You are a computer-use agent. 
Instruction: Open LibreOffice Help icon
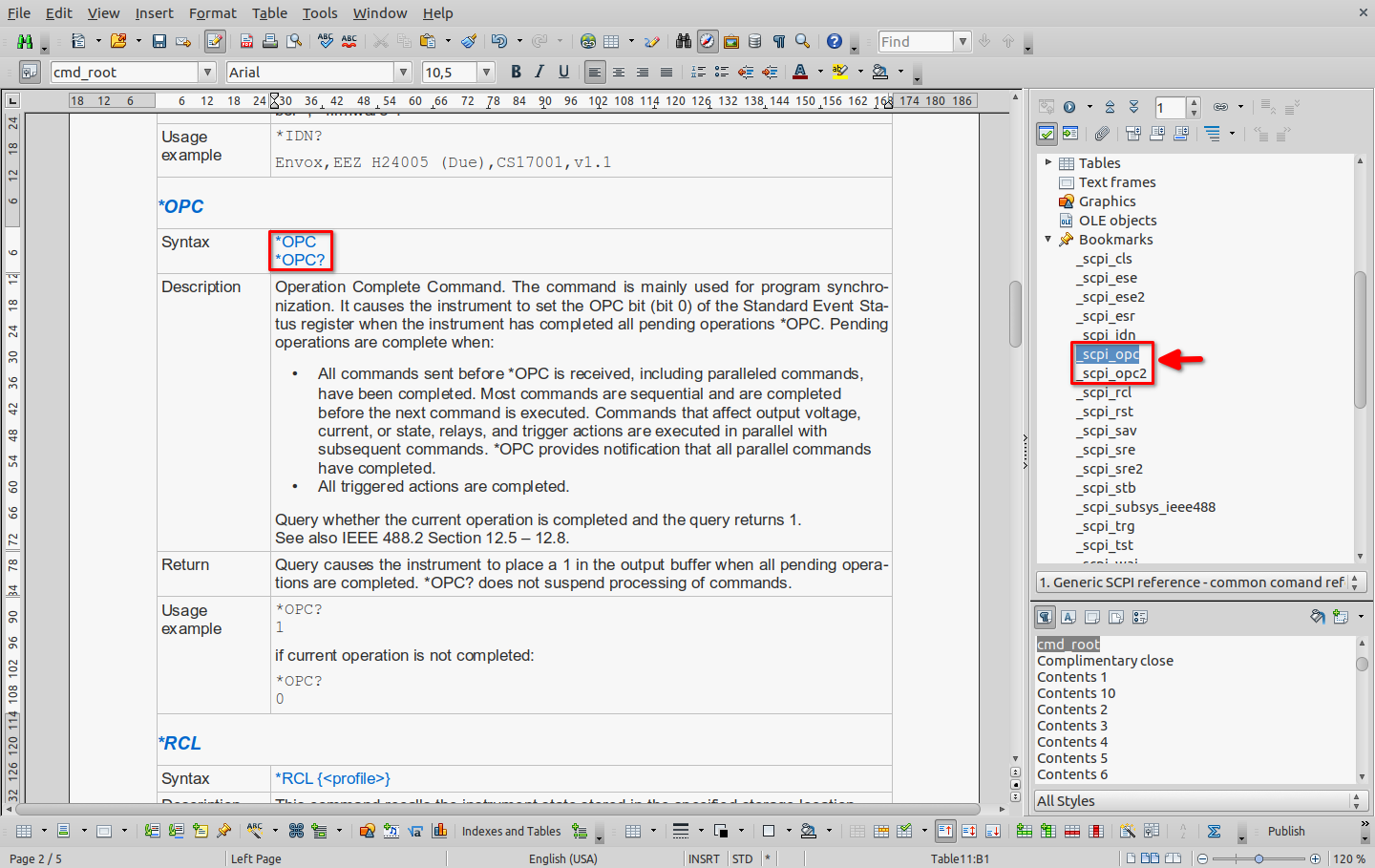(835, 41)
